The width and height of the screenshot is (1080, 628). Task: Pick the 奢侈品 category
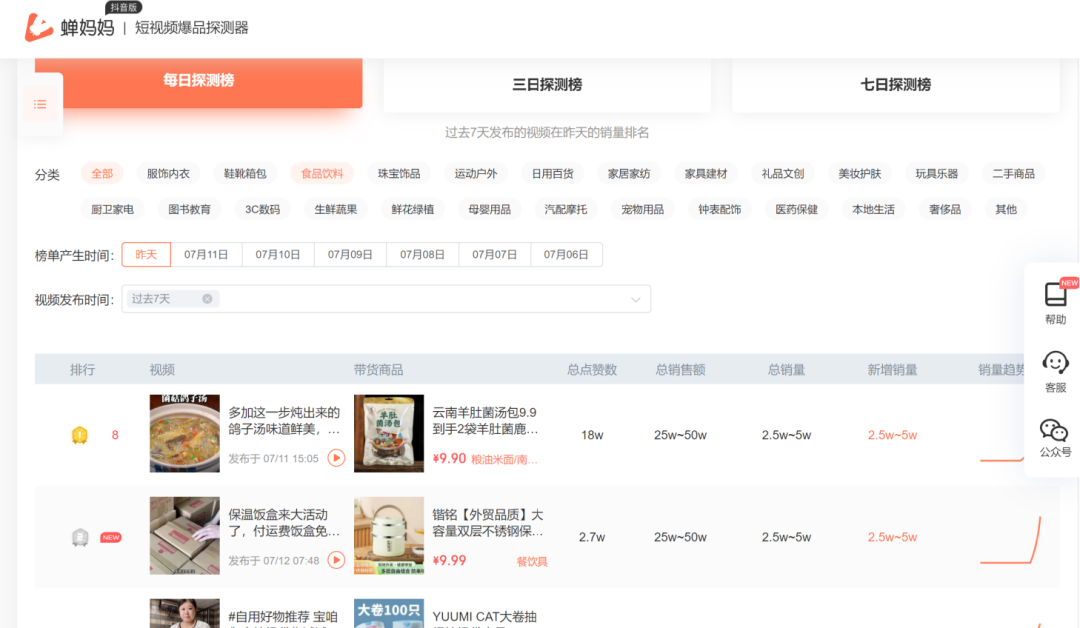tap(945, 209)
